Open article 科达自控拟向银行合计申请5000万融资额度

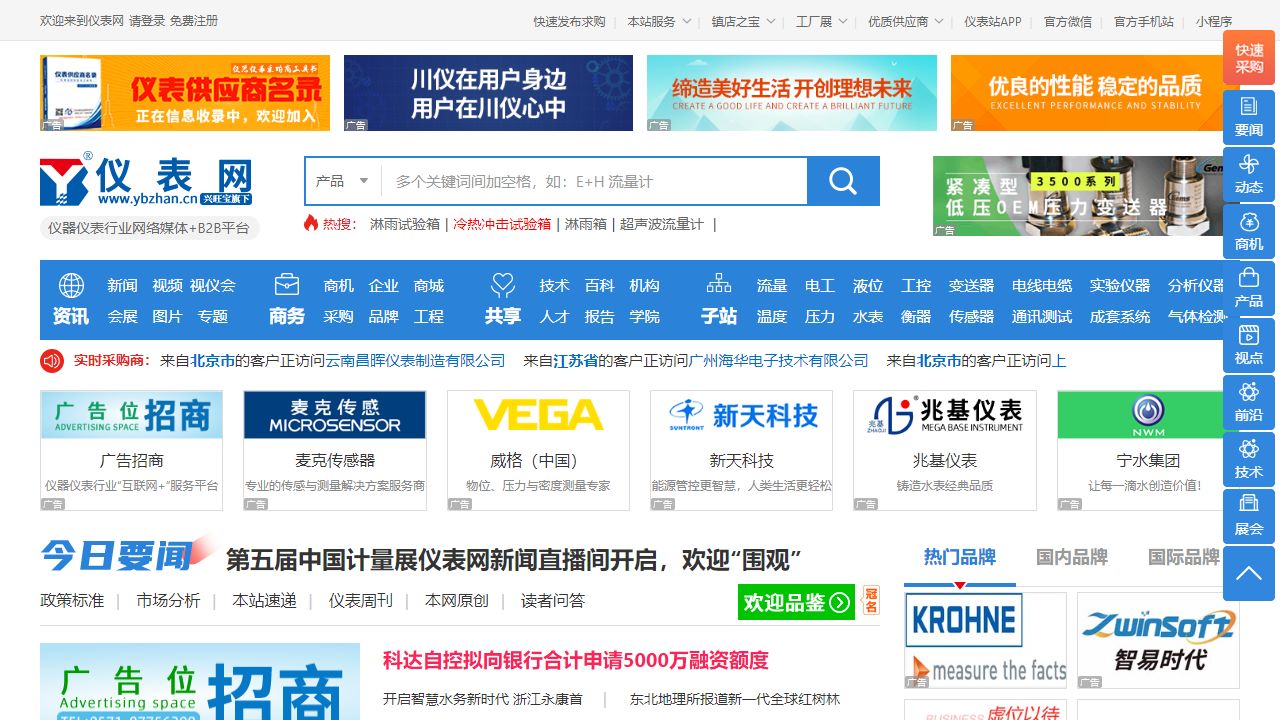(576, 660)
